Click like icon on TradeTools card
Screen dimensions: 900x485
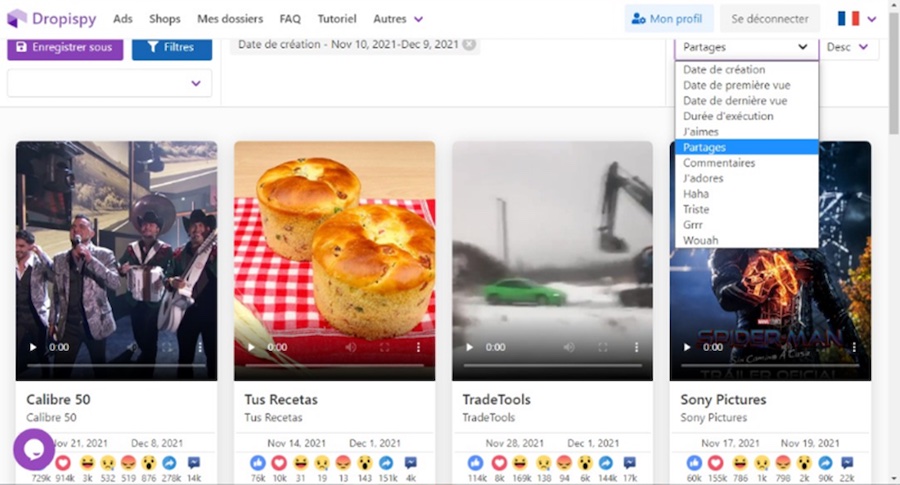[475, 463]
